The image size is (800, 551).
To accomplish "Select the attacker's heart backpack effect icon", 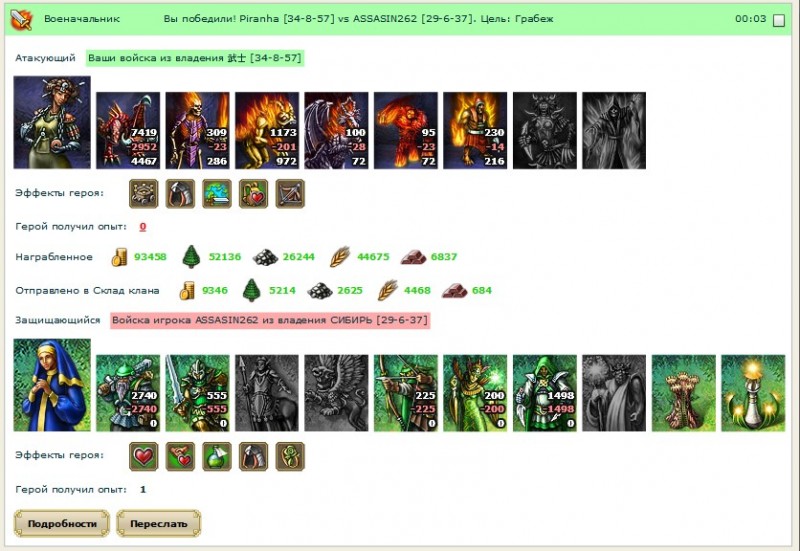I will [x=254, y=193].
